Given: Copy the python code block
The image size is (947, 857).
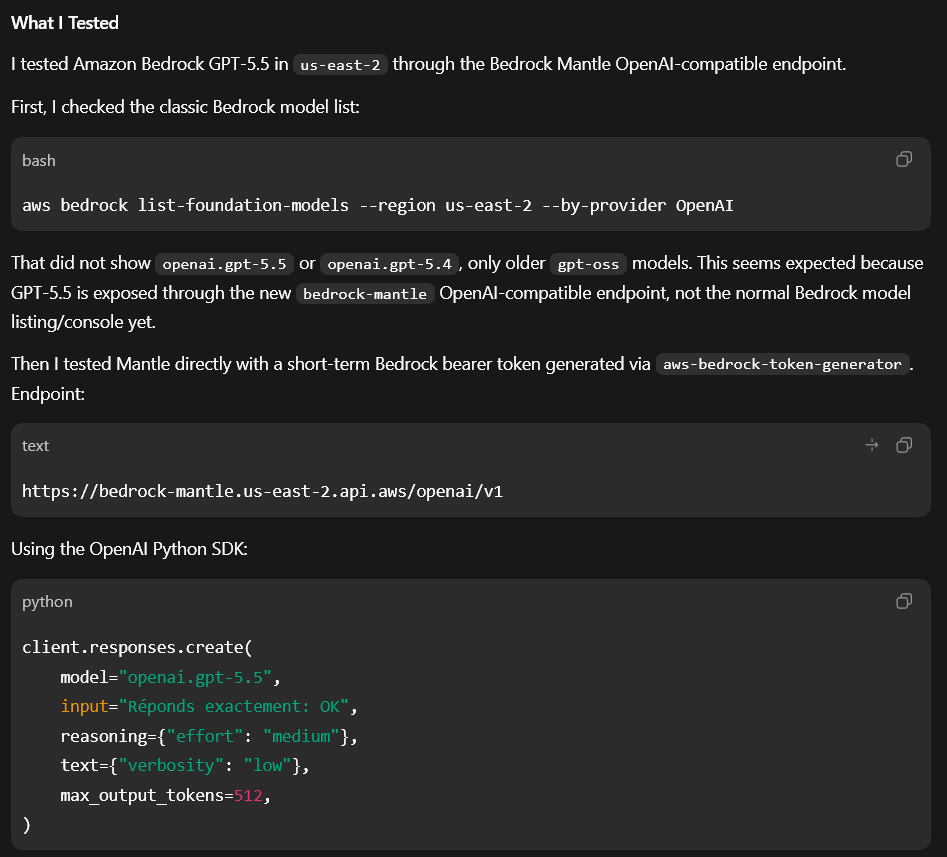Looking at the screenshot, I should (904, 601).
